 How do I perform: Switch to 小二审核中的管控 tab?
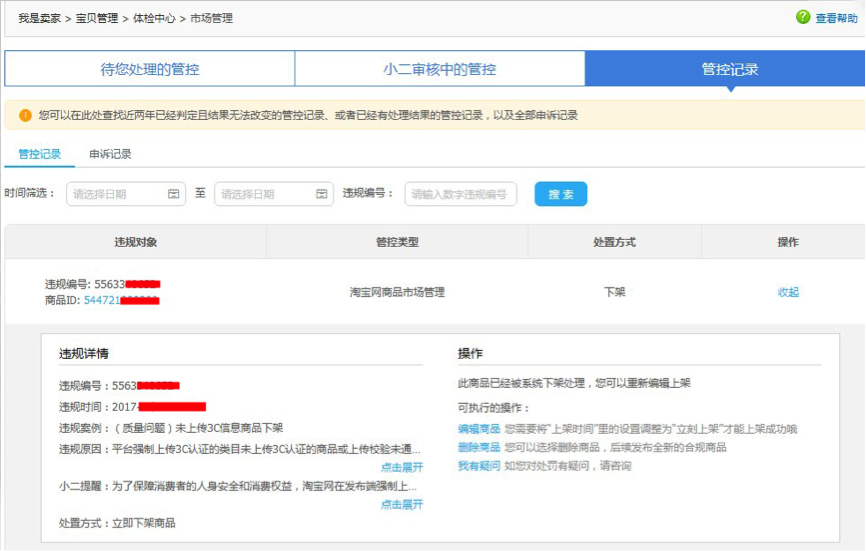[x=439, y=69]
